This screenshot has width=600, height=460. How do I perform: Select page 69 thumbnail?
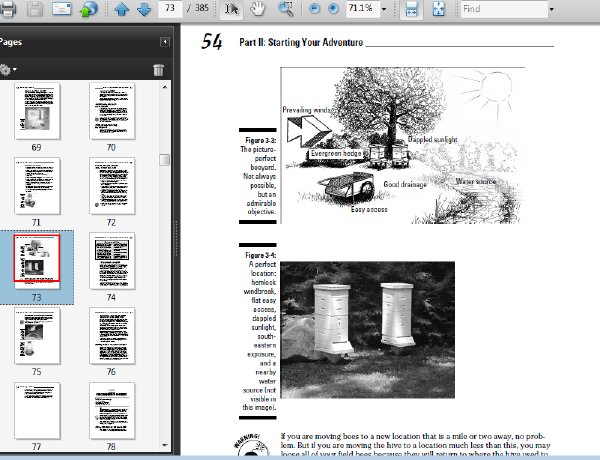pos(37,111)
